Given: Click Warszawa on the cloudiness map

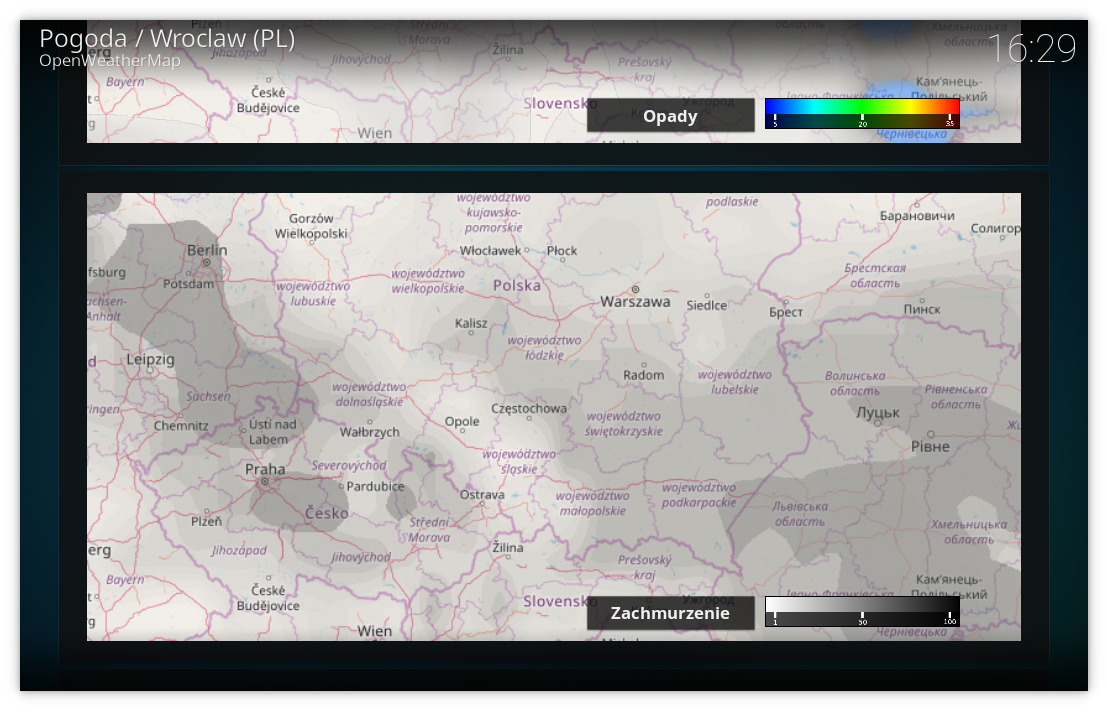Looking at the screenshot, I should point(635,302).
